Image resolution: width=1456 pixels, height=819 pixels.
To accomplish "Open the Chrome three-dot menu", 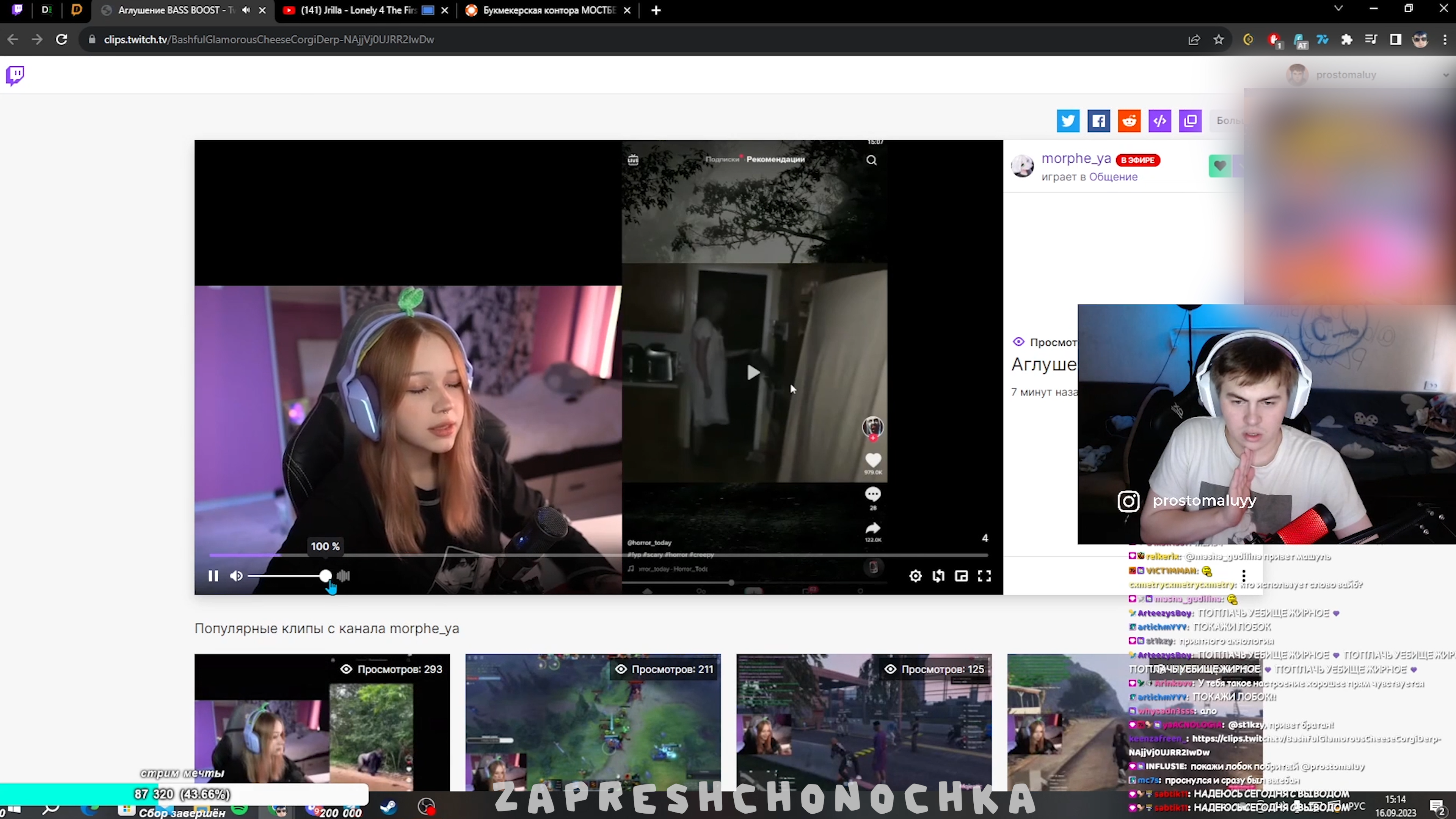I will 1445,39.
